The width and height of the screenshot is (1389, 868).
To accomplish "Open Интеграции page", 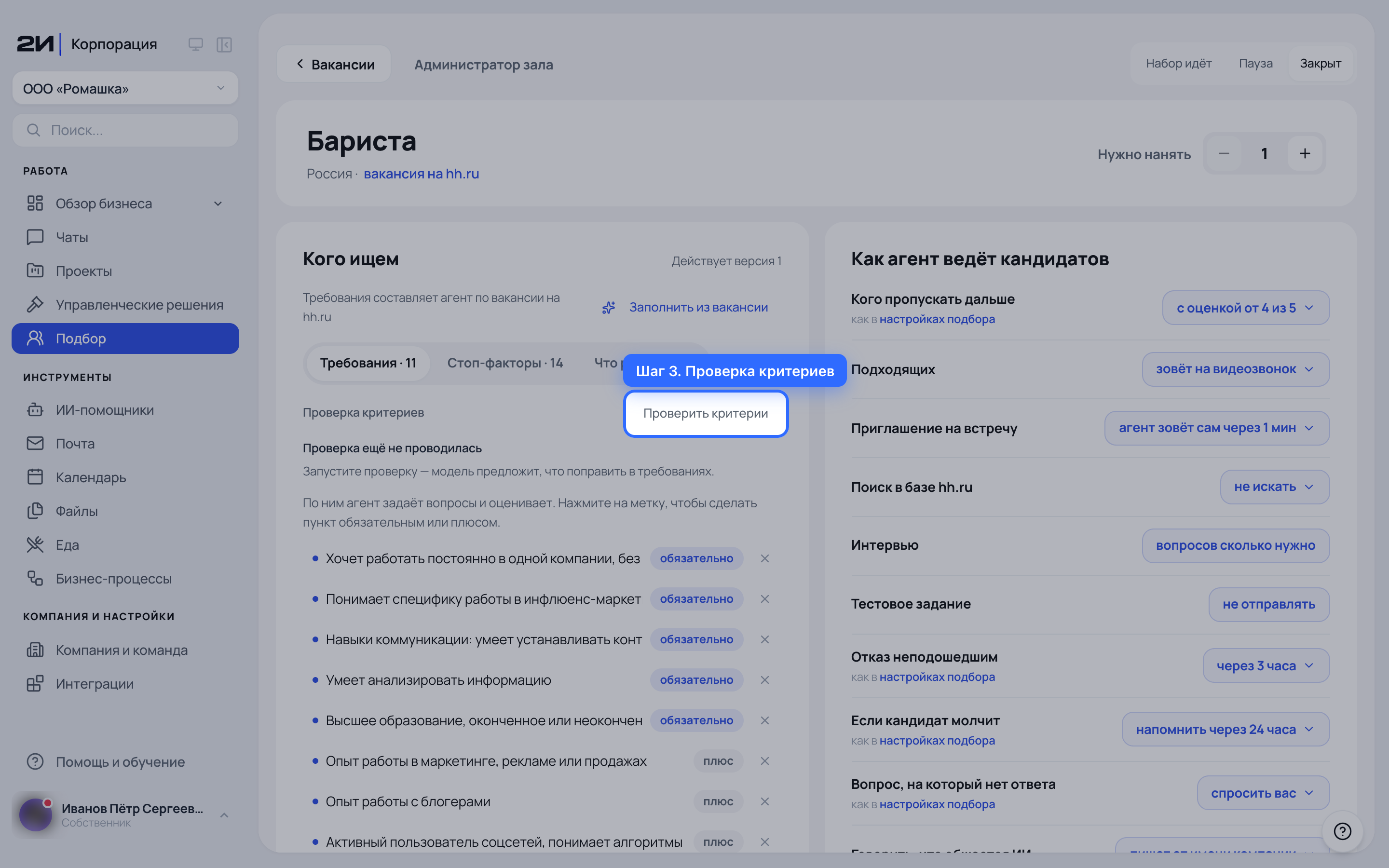I will 125,684.
